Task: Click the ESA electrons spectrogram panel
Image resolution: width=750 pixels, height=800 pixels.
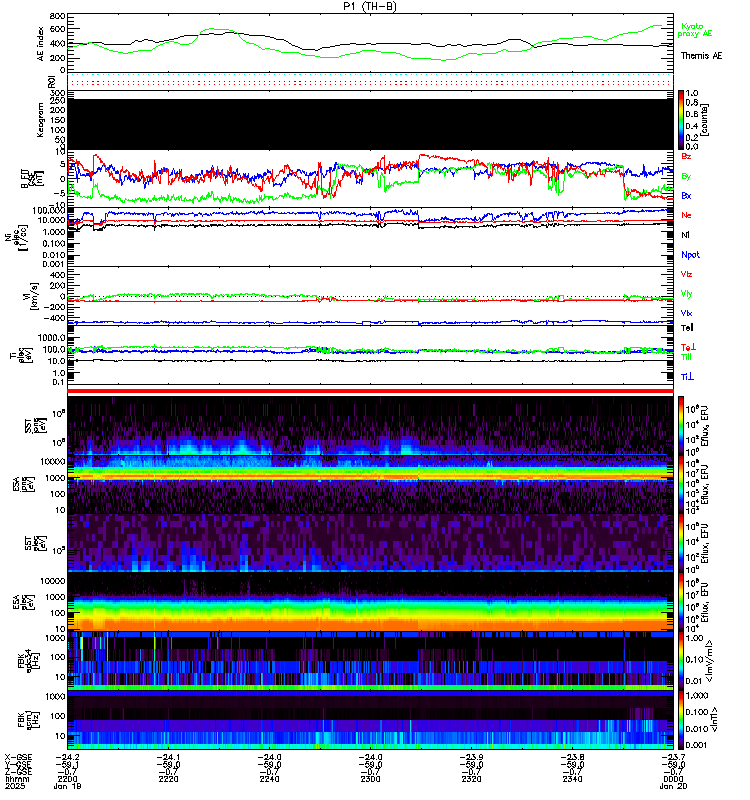Action: click(370, 602)
